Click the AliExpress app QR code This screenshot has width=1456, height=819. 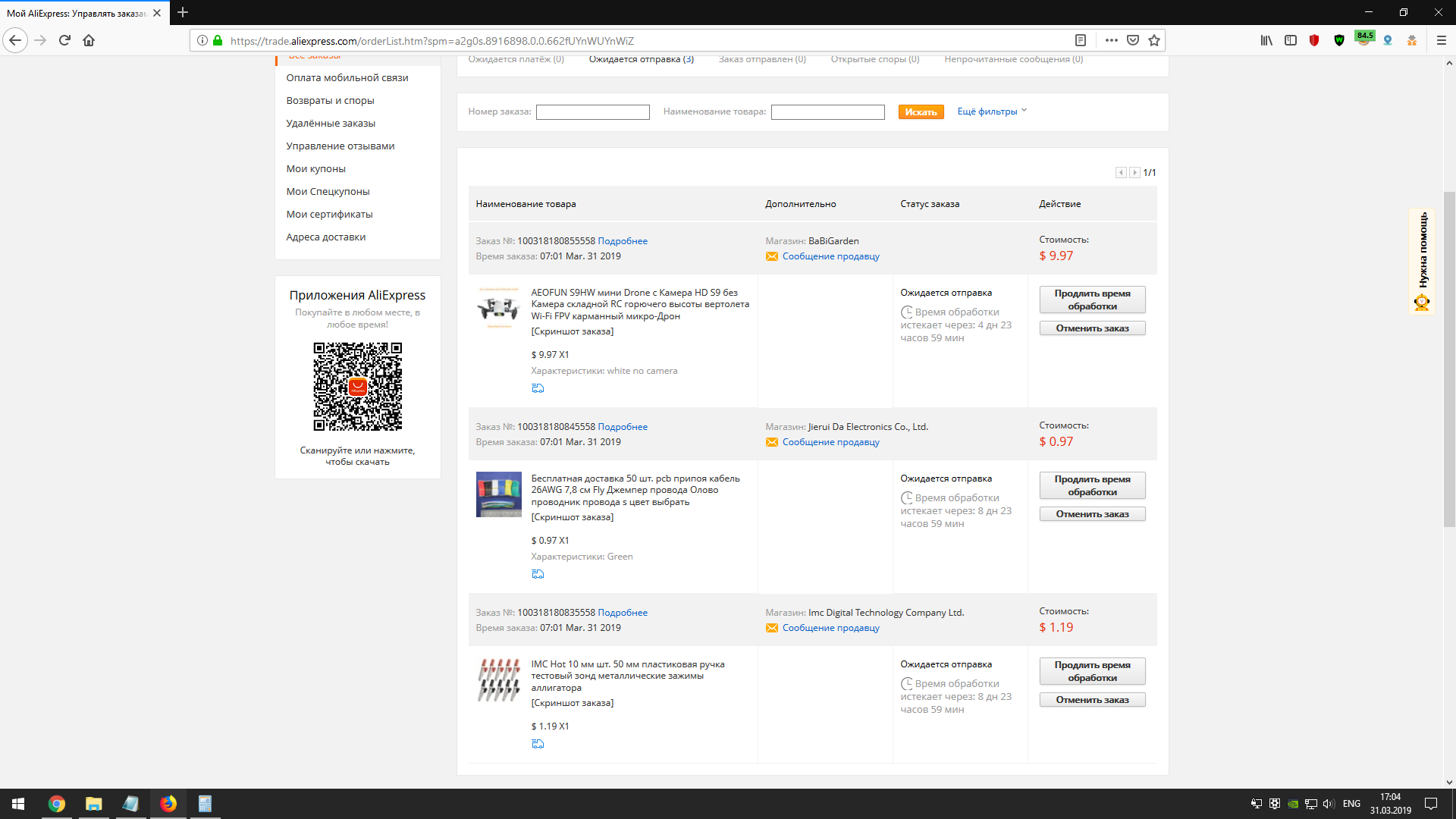point(358,387)
